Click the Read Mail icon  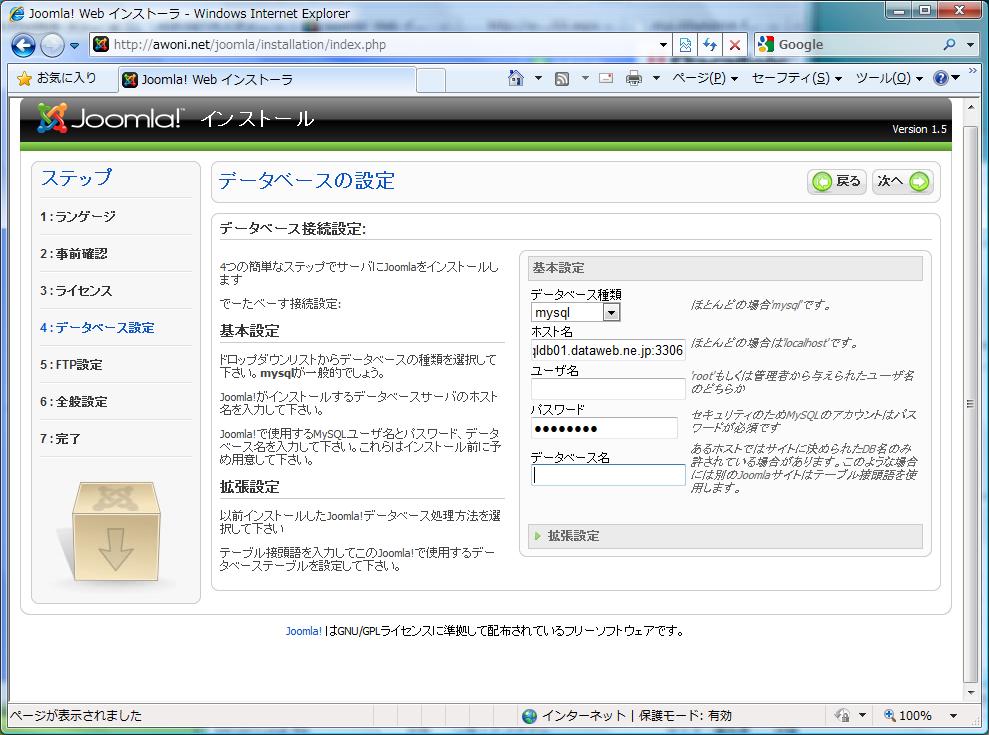606,78
